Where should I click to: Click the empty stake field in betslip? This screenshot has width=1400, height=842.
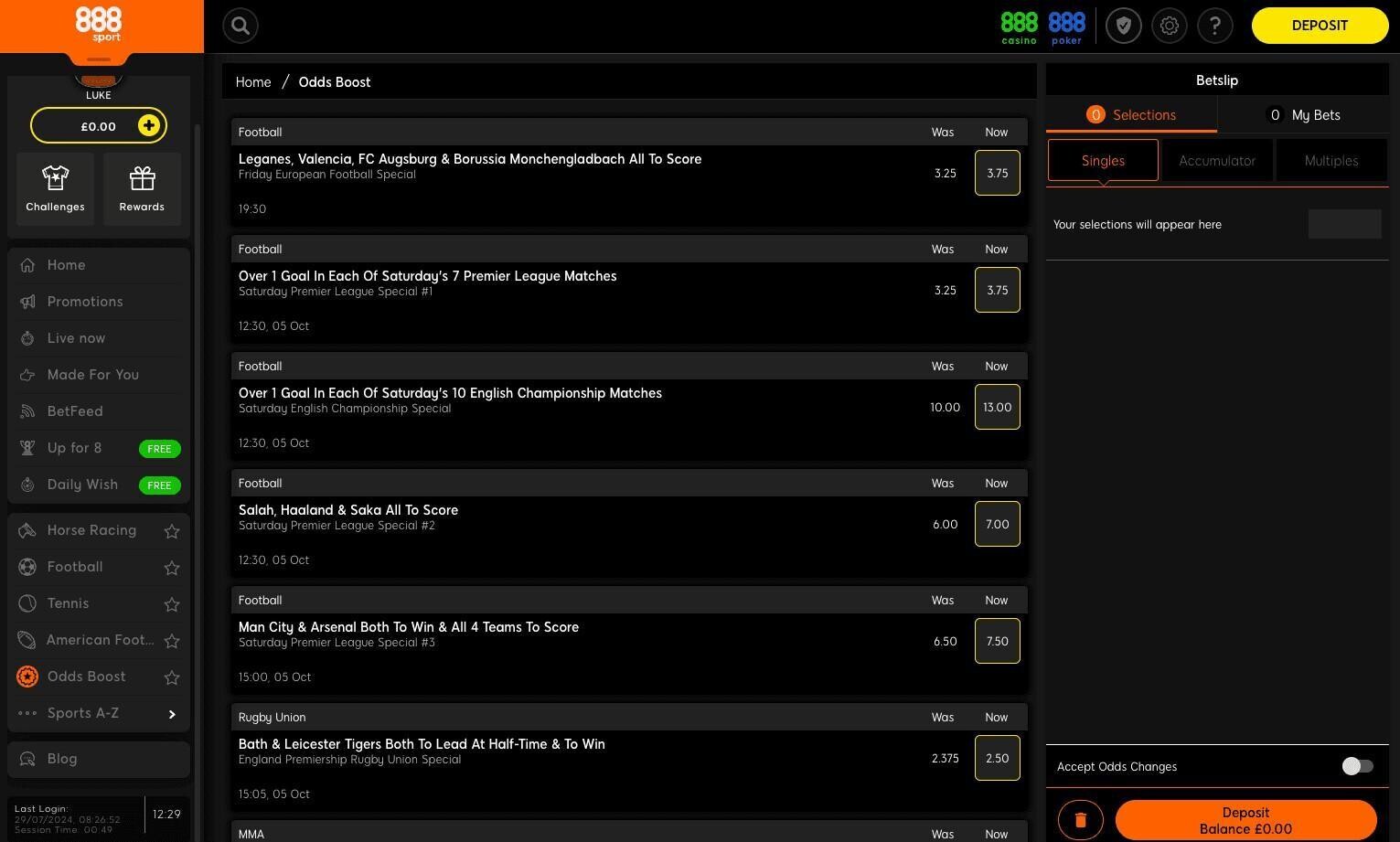[x=1344, y=224]
